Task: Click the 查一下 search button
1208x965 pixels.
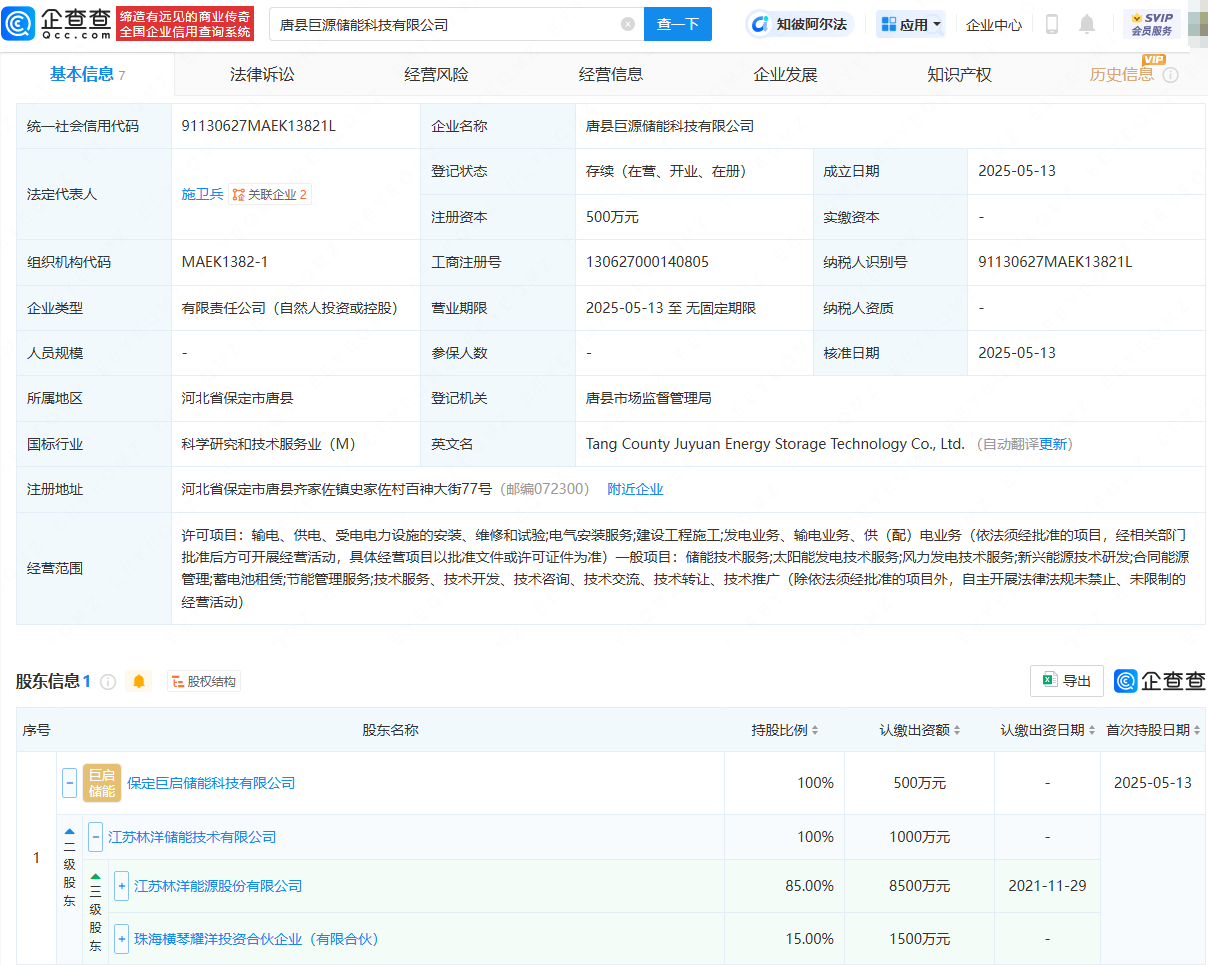Action: pyautogui.click(x=678, y=23)
